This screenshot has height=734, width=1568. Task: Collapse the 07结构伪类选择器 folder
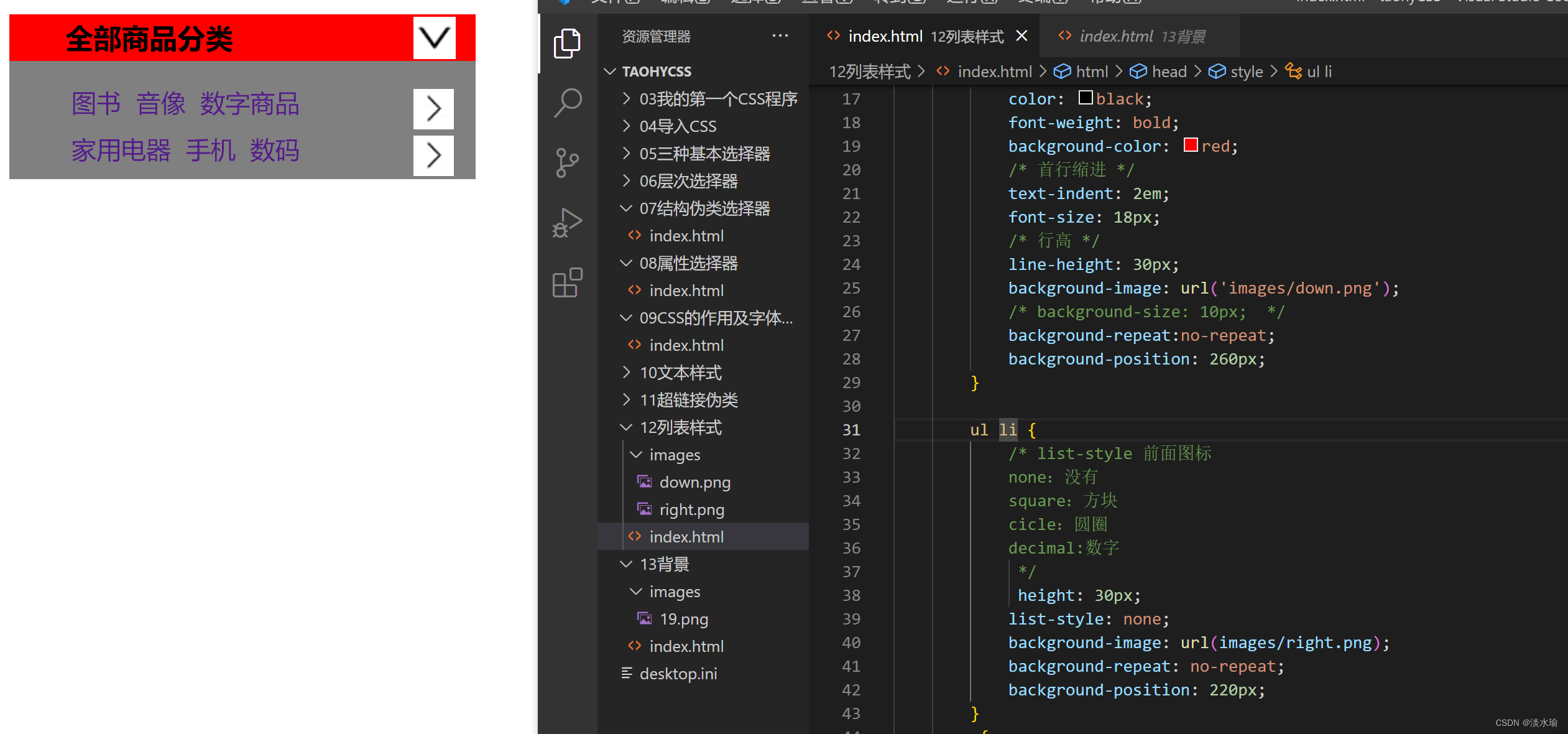tap(627, 208)
